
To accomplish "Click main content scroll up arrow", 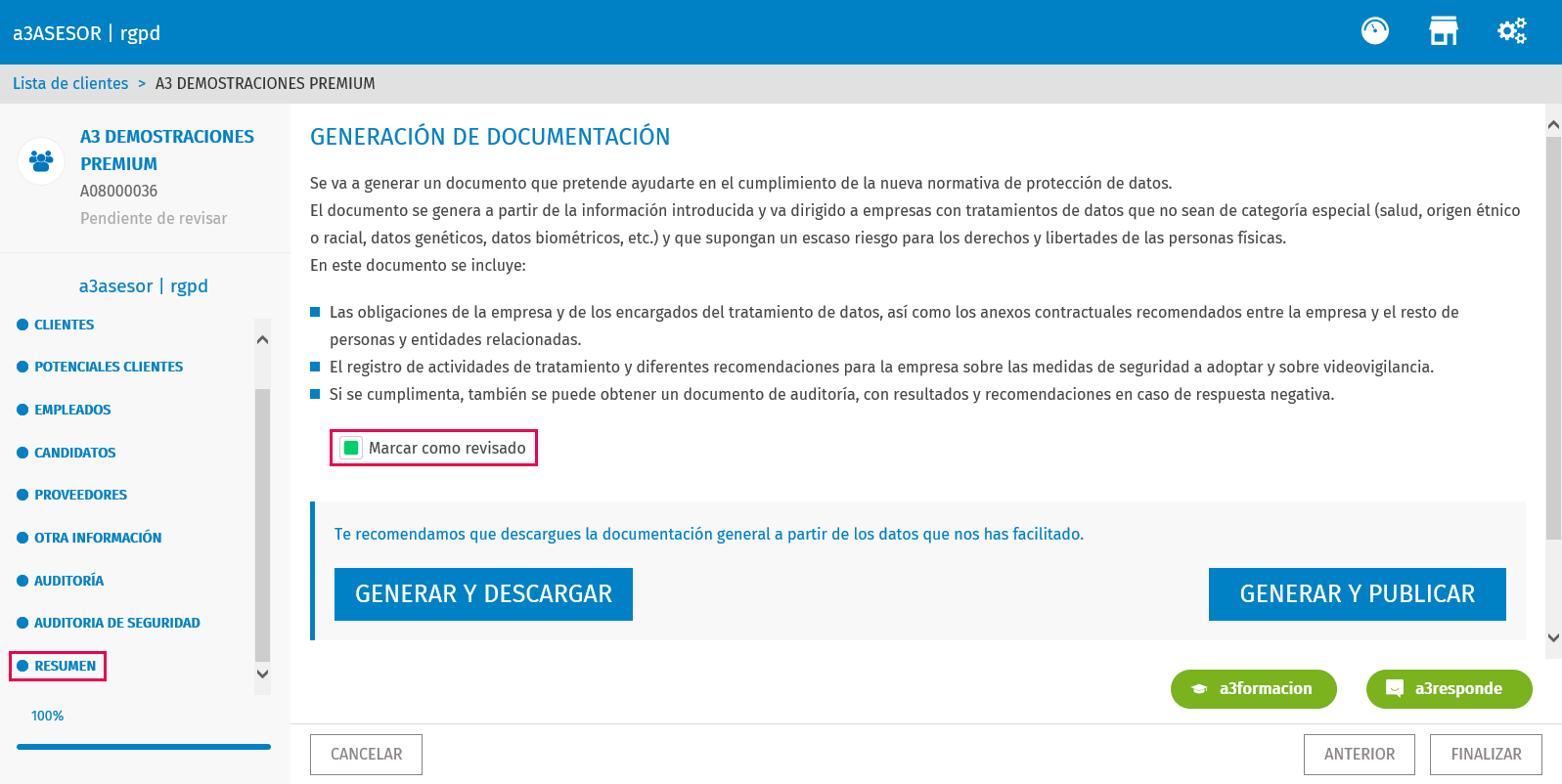I will [x=1553, y=124].
